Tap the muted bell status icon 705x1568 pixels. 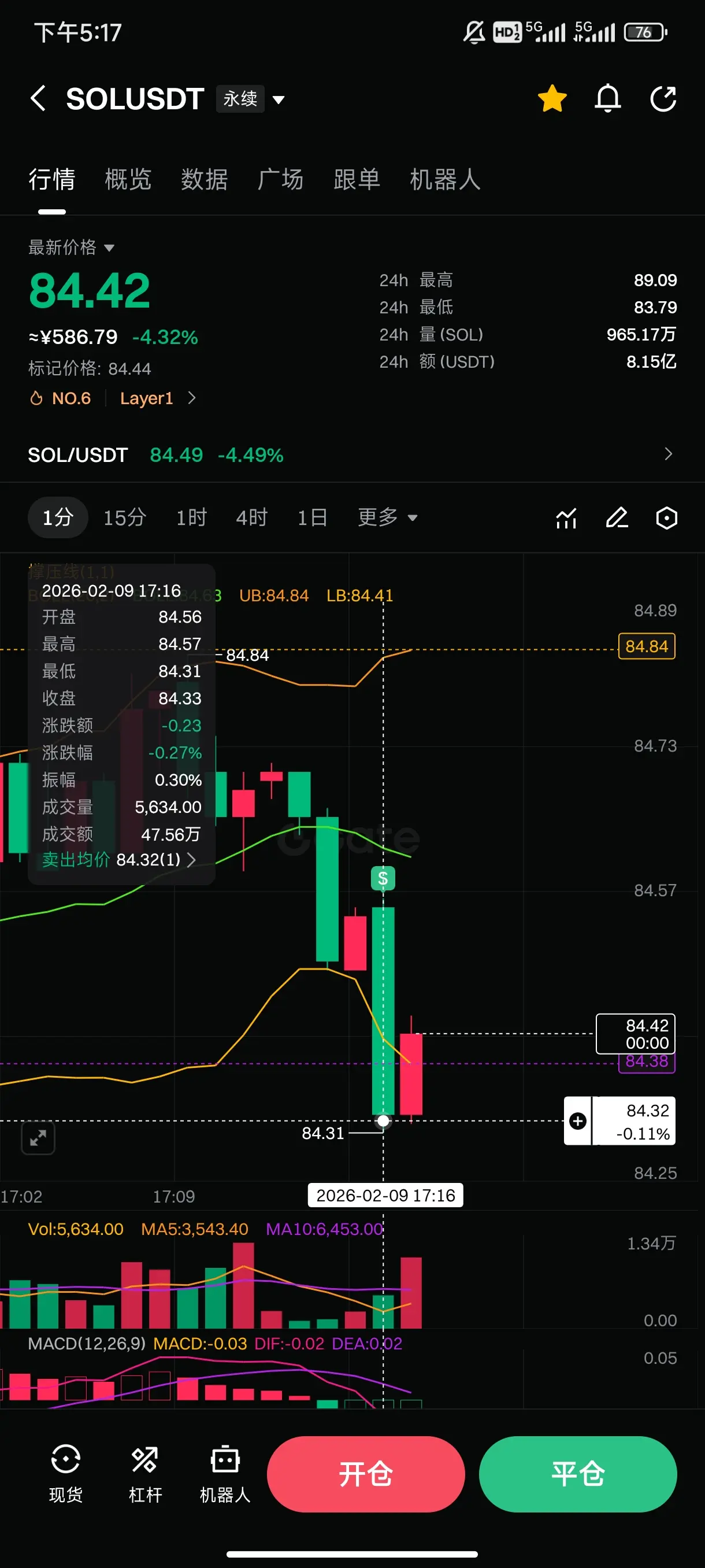tap(474, 32)
